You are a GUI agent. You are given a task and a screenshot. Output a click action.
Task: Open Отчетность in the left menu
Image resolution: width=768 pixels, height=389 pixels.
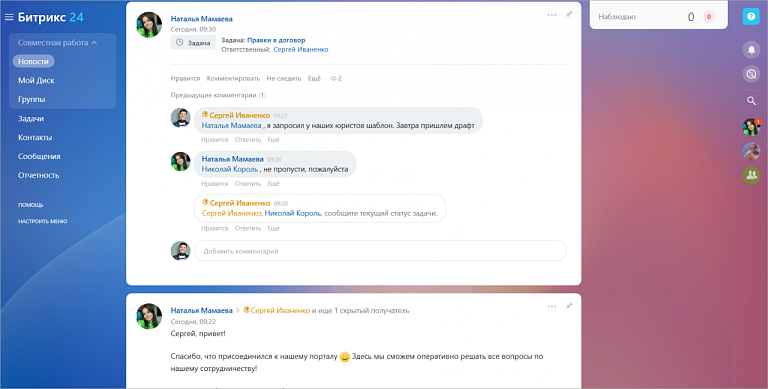[39, 175]
